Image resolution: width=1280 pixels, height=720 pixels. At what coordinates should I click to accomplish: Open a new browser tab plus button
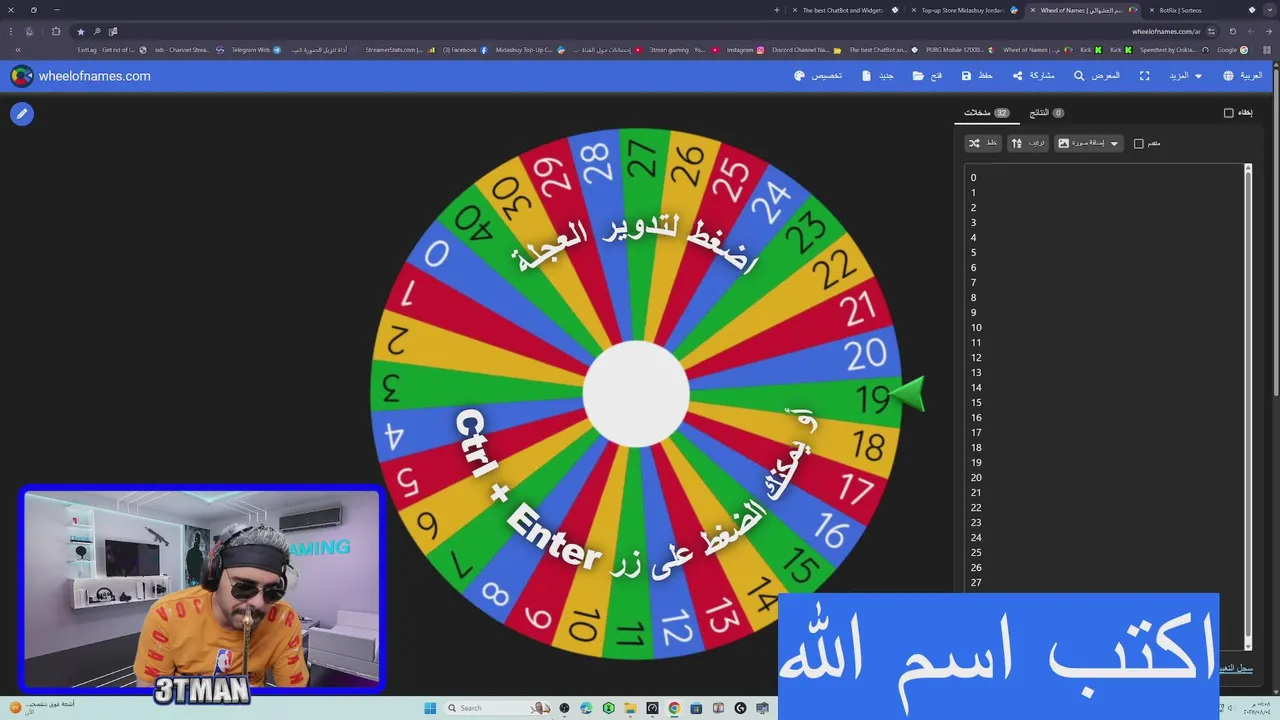tap(776, 10)
